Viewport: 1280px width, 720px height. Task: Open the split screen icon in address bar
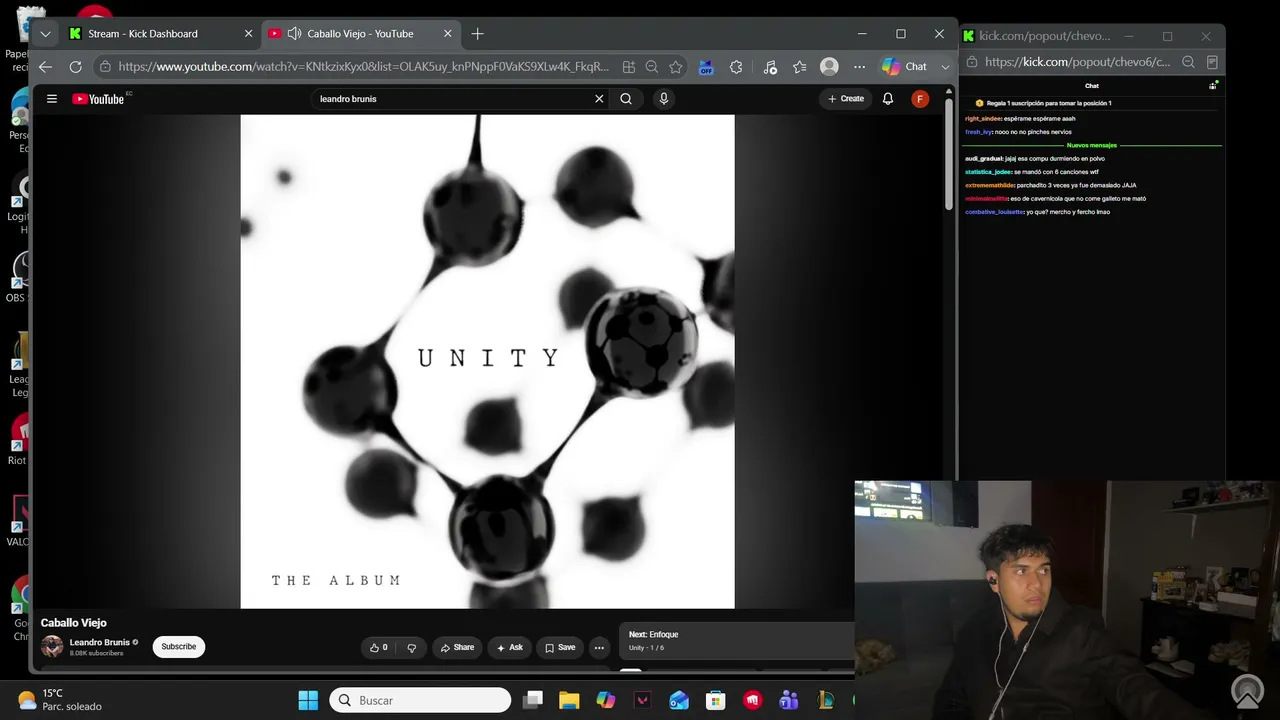[629, 67]
